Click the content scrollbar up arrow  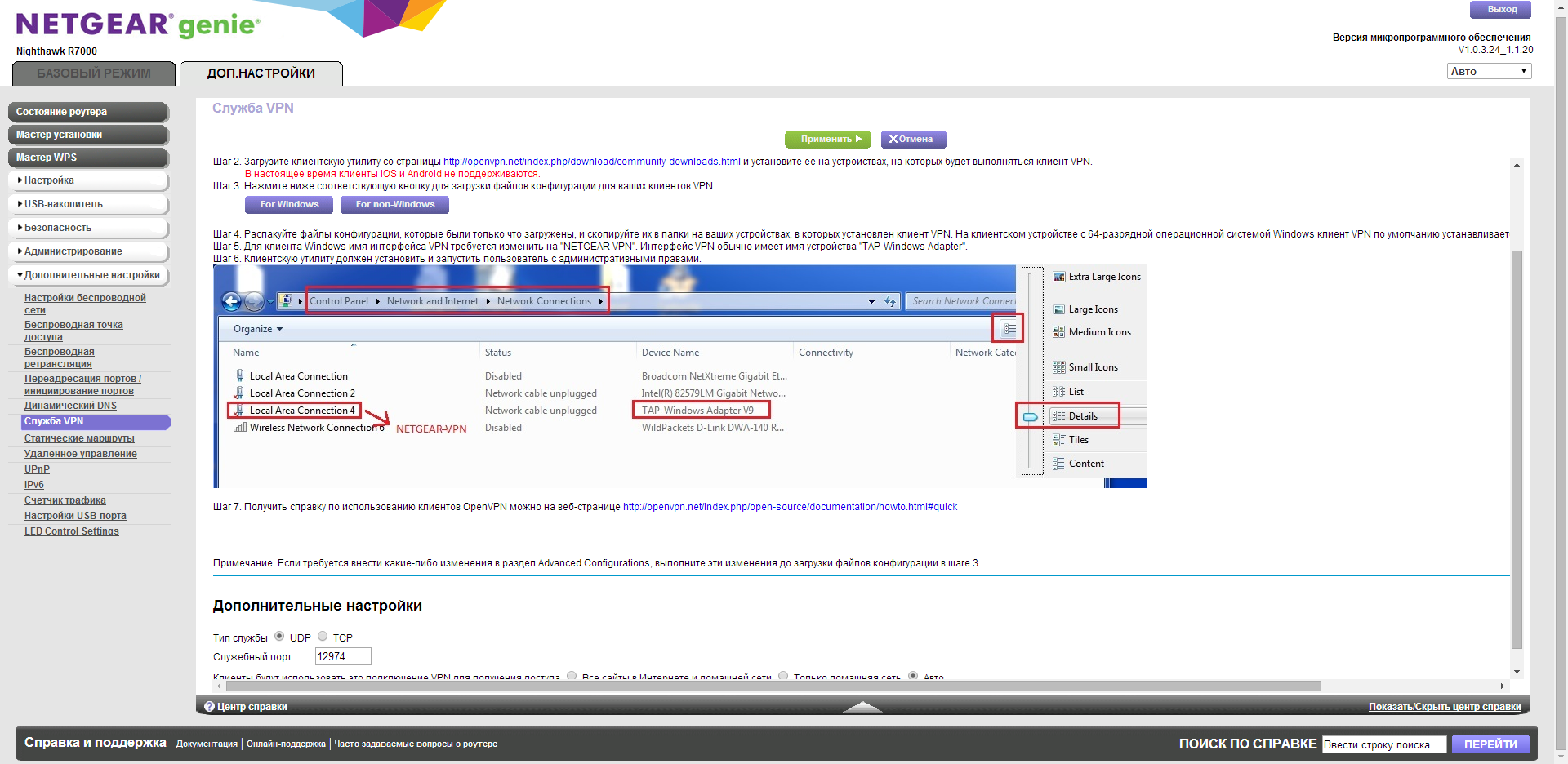point(1517,165)
